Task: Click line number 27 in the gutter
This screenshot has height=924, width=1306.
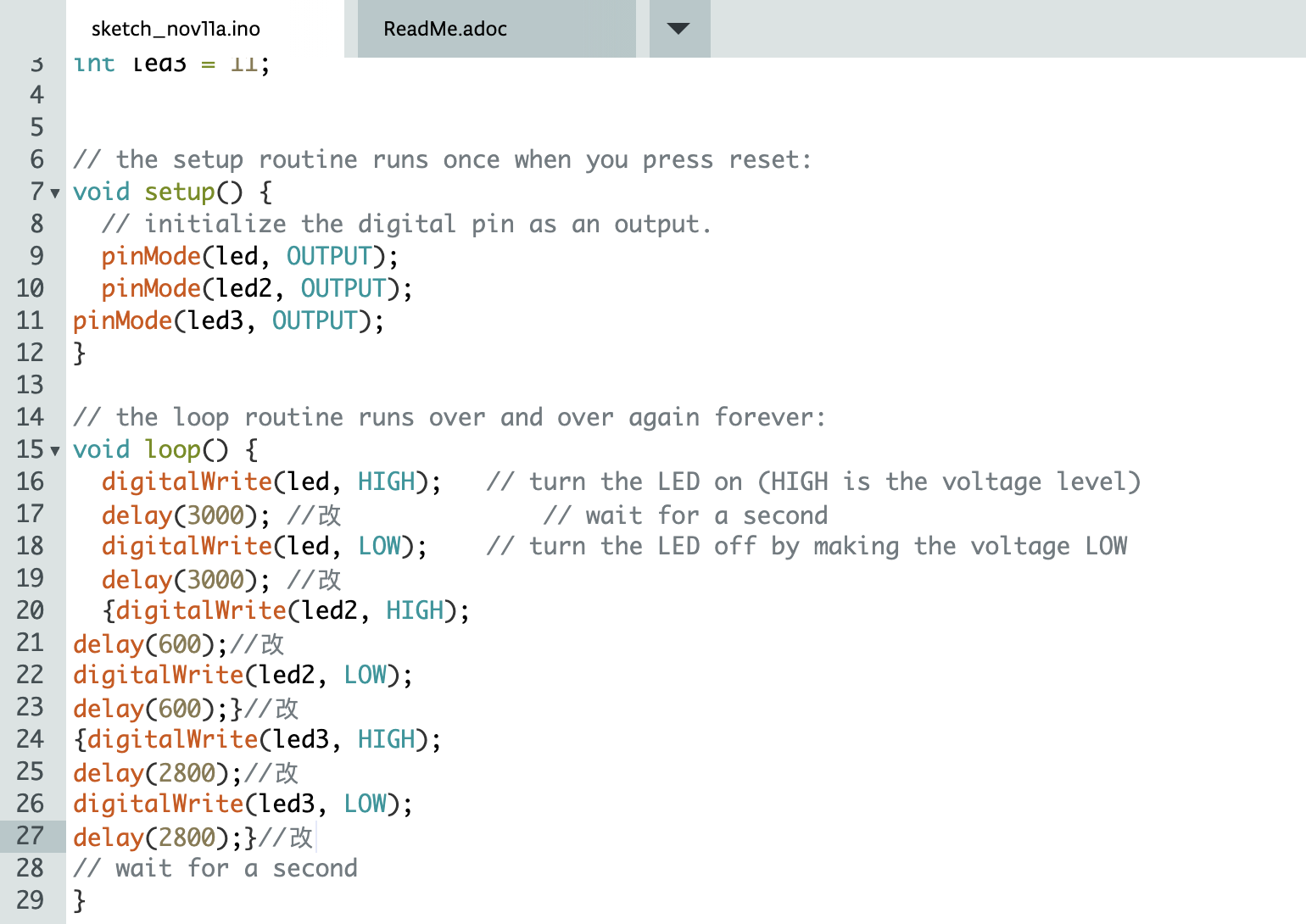Action: pos(31,836)
